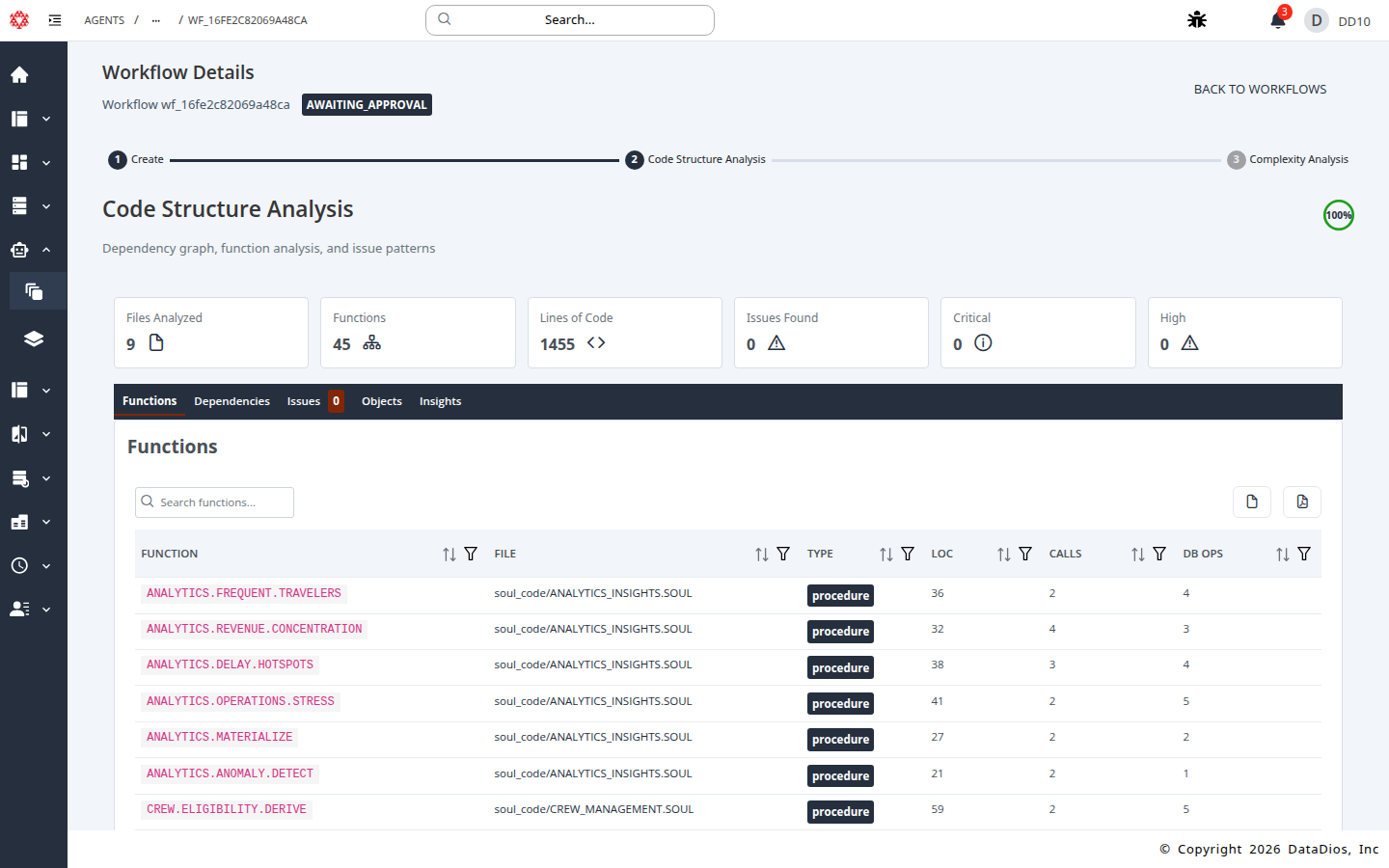Viewport: 1389px width, 868px height.
Task: Toggle sorting on the FUNCTION column
Action: point(447,554)
